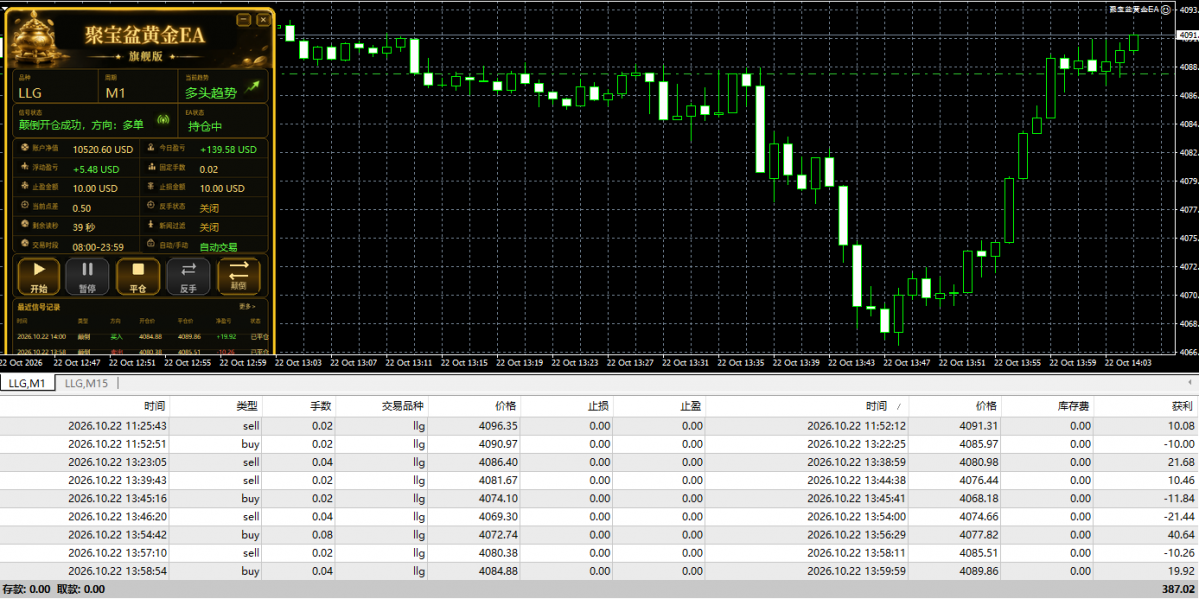Minimize the 聚宝盆黄金EA panel

[243, 20]
